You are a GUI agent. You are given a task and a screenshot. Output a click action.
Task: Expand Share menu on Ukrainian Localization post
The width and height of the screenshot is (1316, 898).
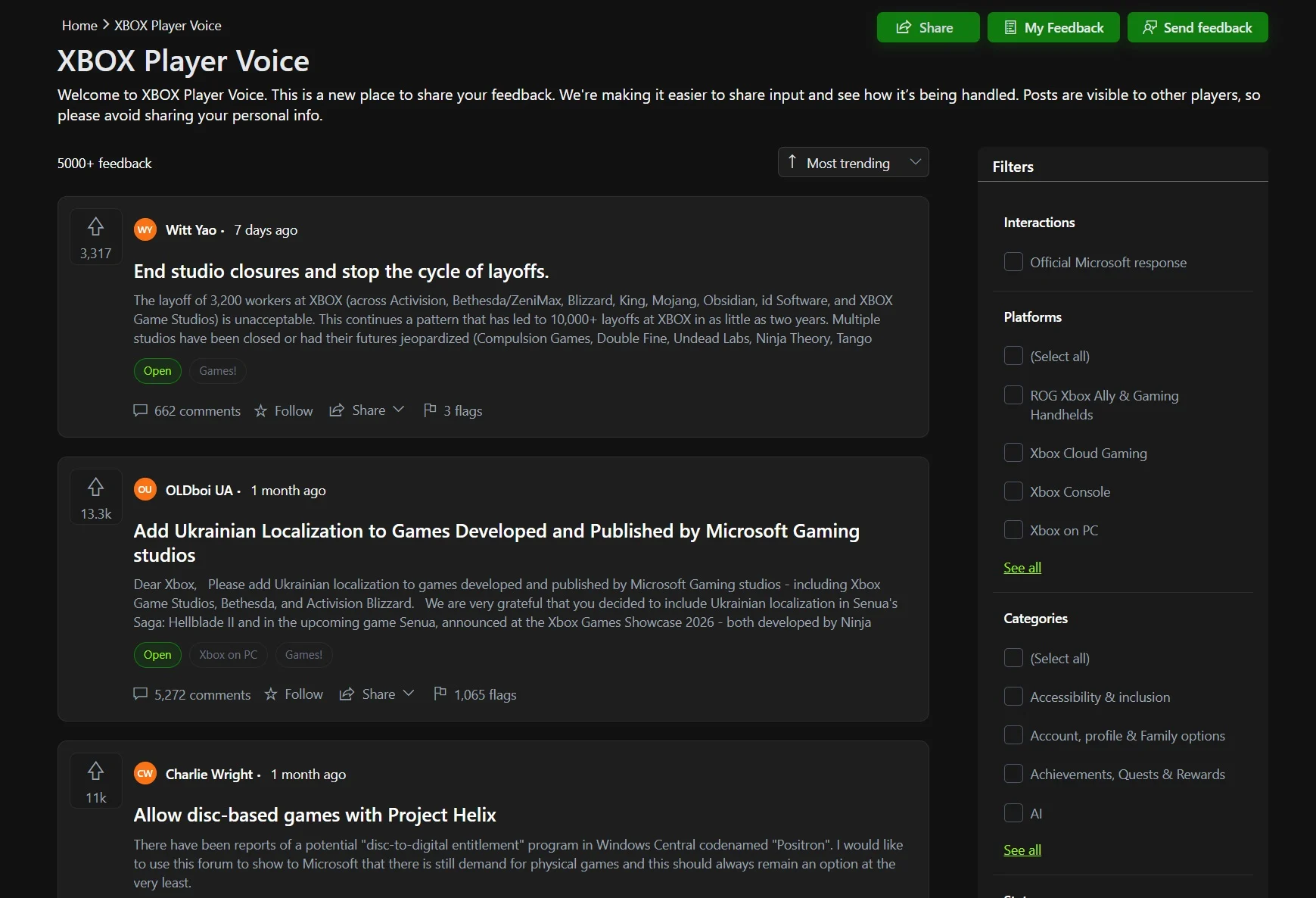click(x=377, y=694)
